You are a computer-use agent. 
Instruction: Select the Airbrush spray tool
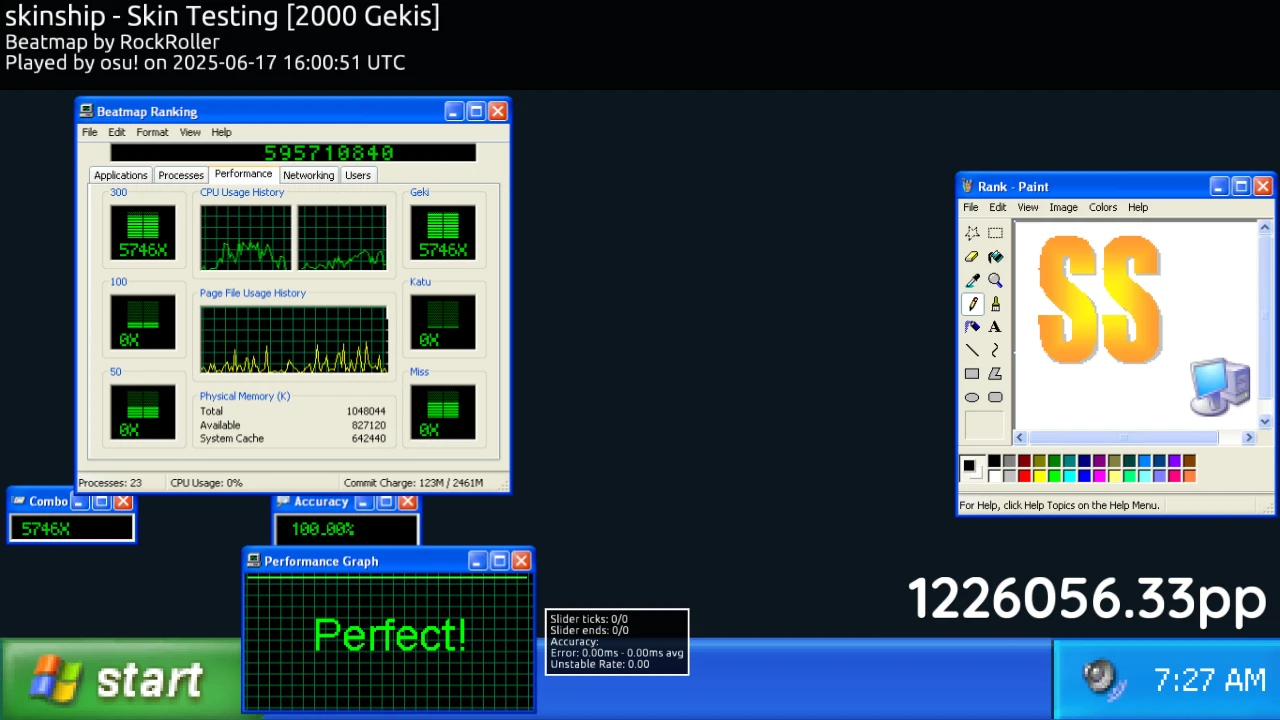972,327
